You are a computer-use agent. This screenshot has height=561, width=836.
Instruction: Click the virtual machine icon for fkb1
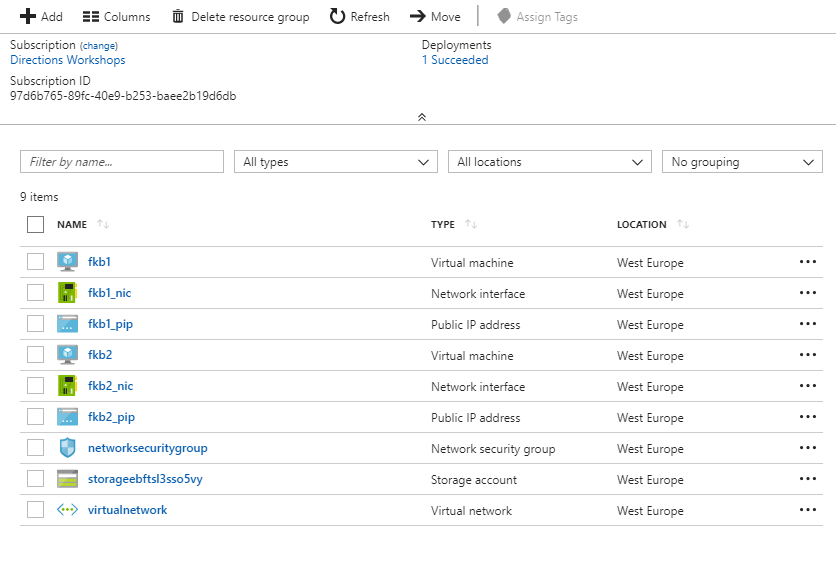pos(67,262)
